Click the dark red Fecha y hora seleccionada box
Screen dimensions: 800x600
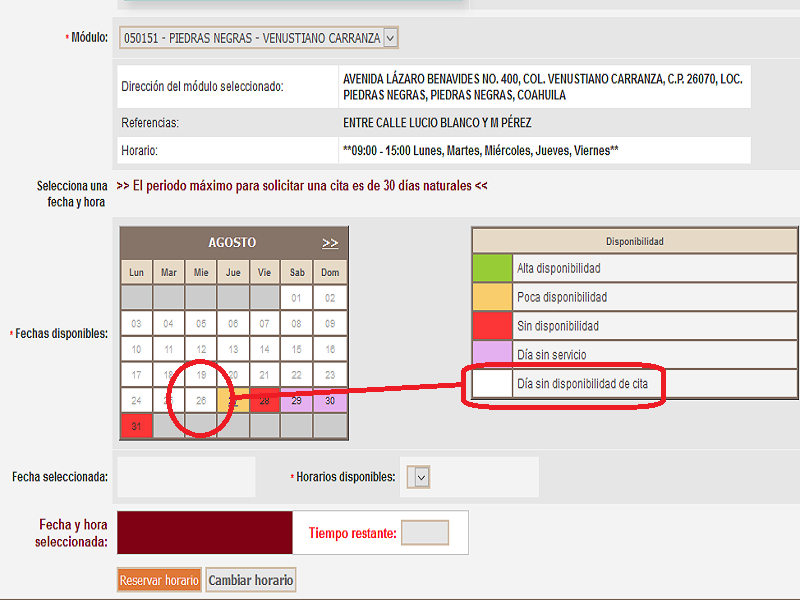204,533
